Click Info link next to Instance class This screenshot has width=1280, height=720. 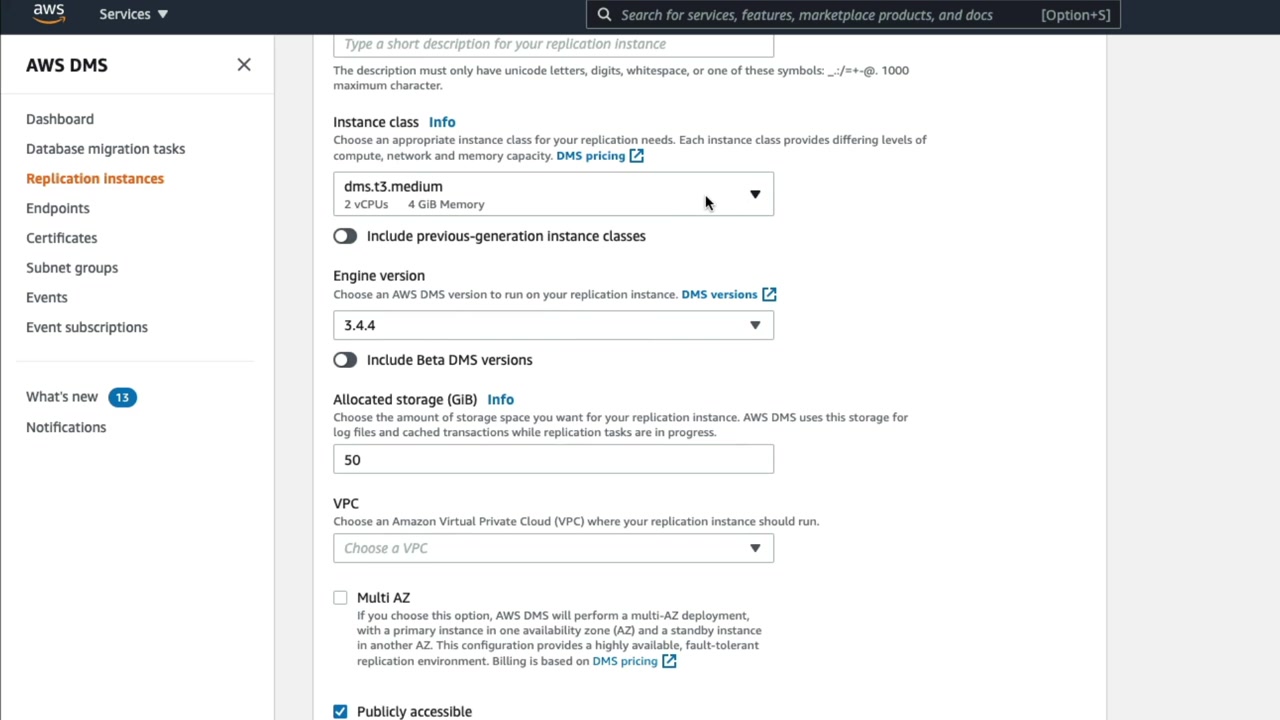[442, 122]
